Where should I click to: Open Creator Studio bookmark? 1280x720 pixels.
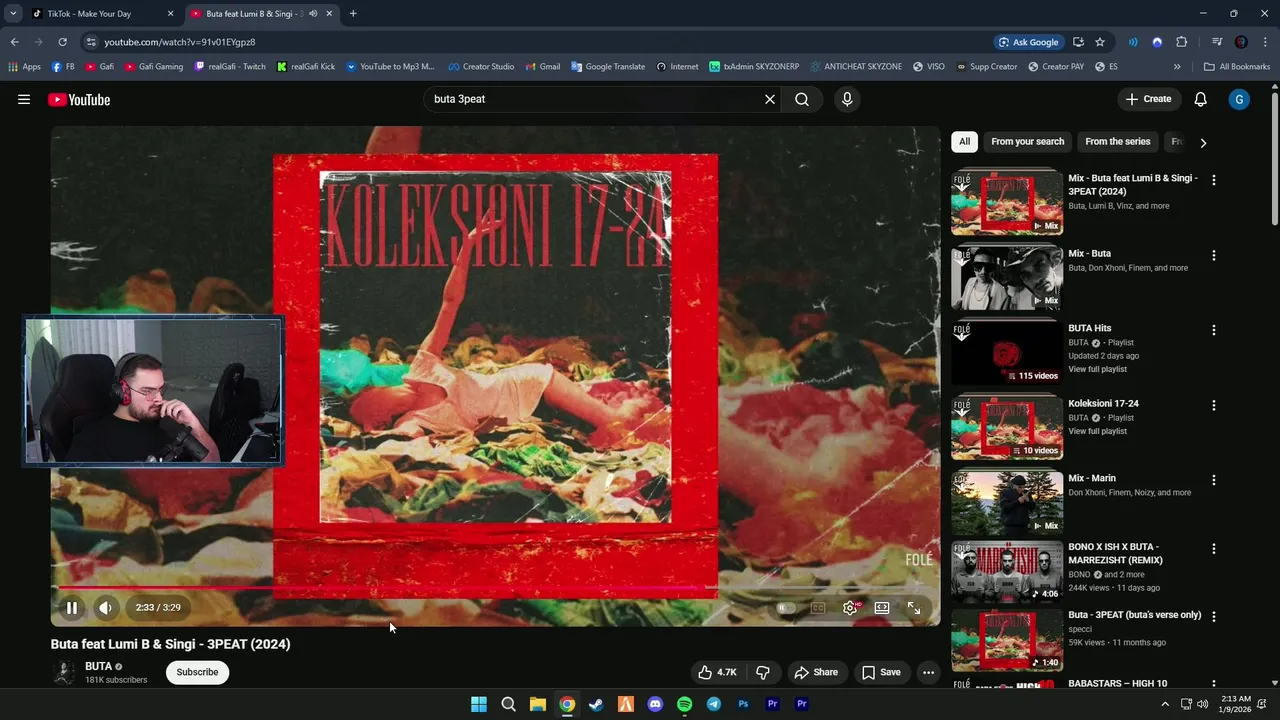[x=481, y=67]
